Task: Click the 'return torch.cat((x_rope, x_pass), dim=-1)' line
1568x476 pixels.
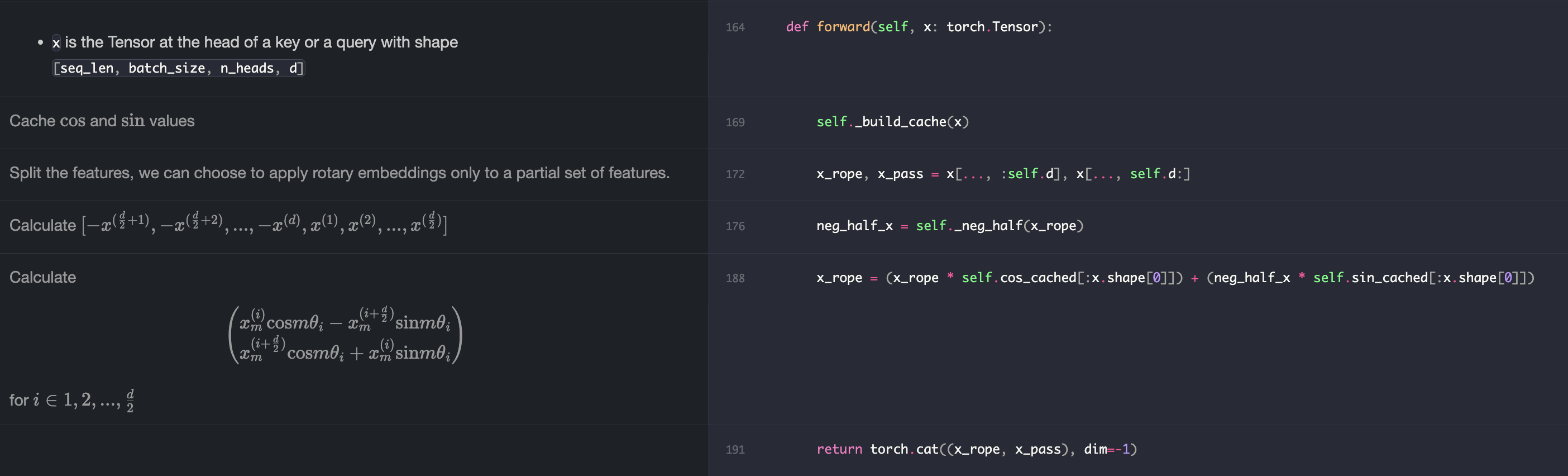Action: 976,449
